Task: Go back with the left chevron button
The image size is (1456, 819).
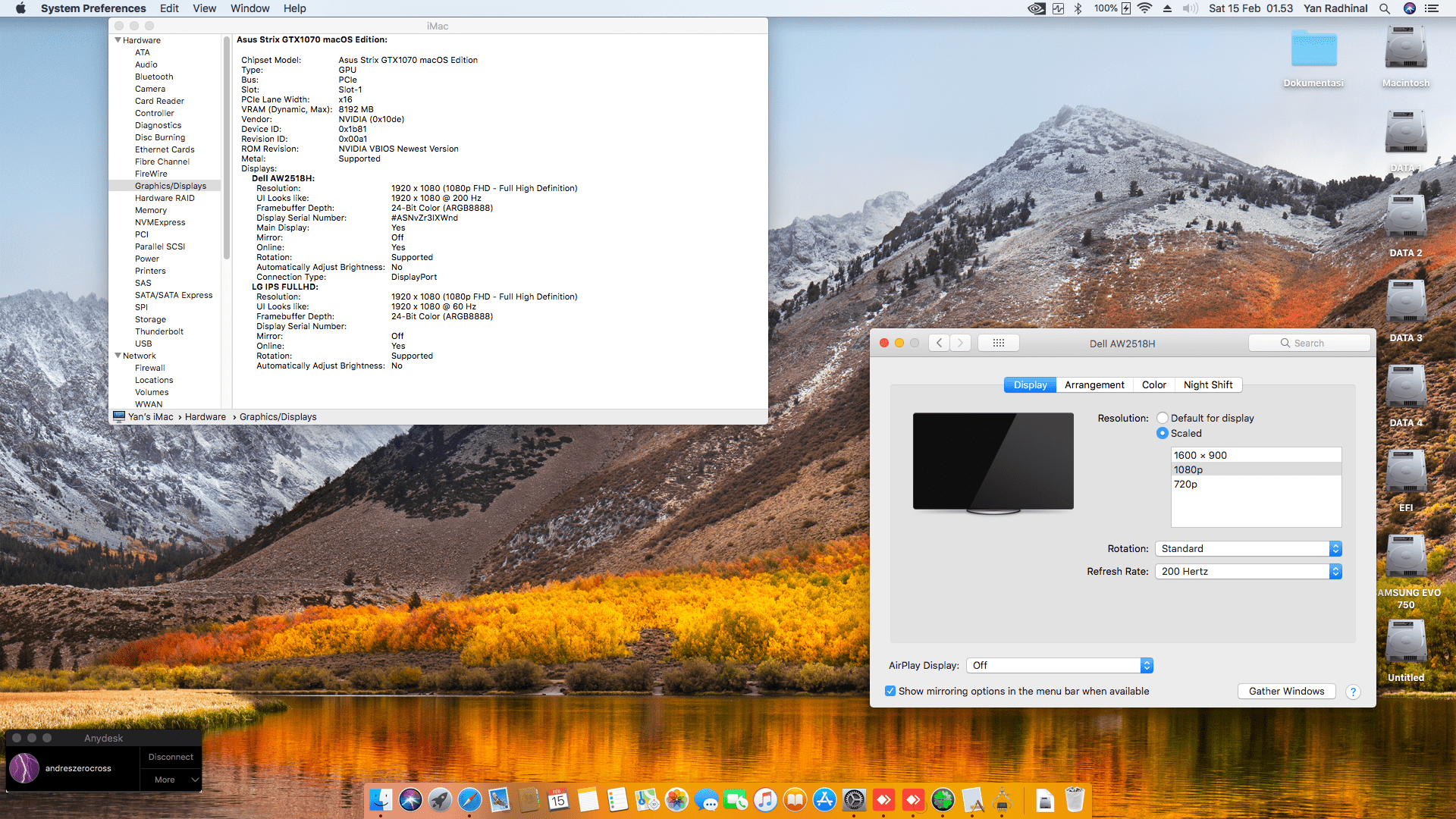Action: tap(939, 343)
